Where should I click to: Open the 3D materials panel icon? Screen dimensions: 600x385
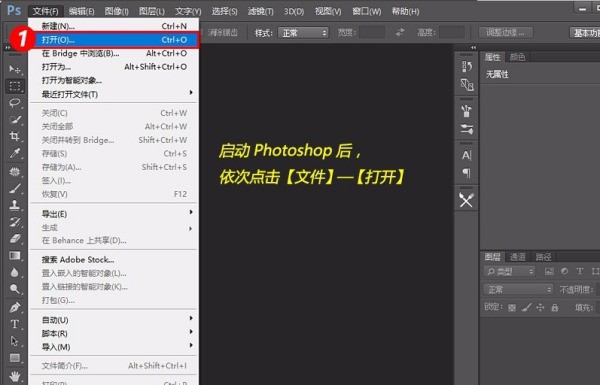[x=466, y=84]
